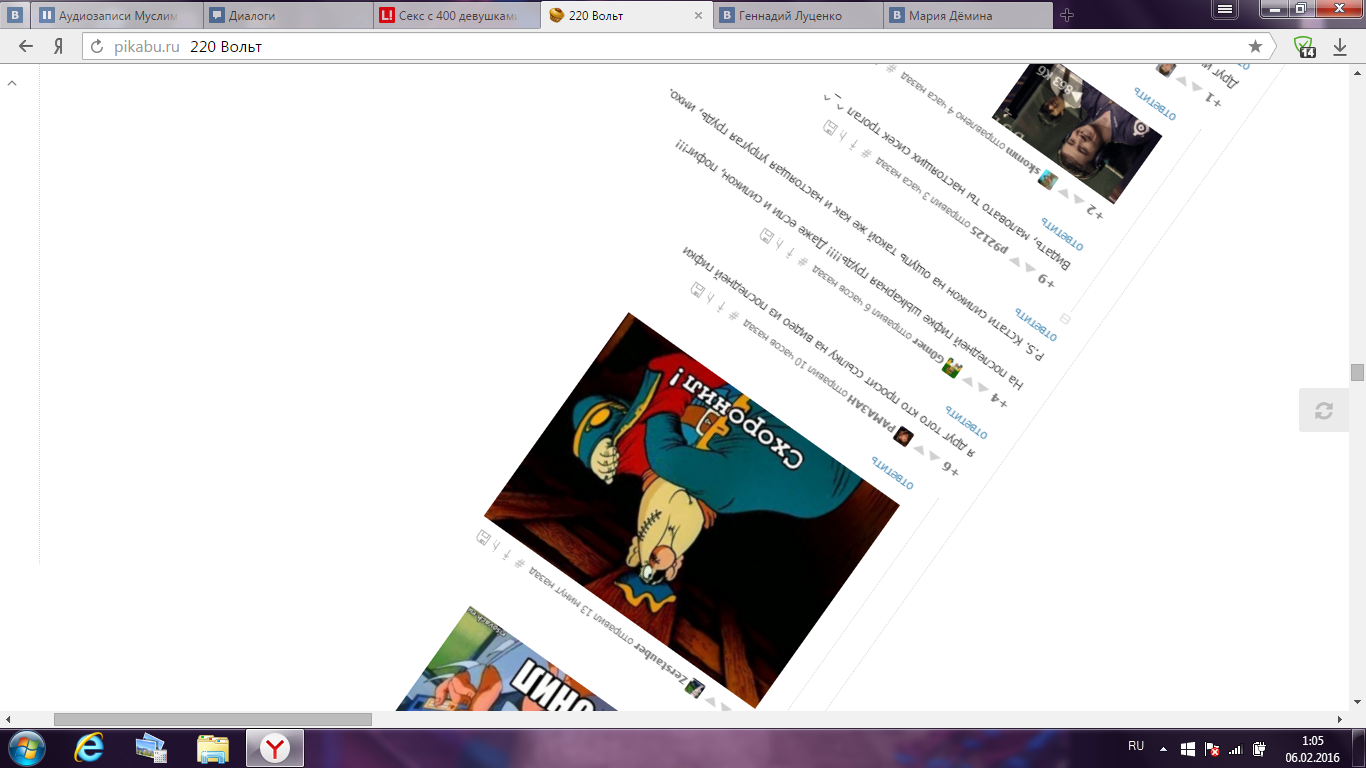The height and width of the screenshot is (768, 1366).
Task: Click the save icon on p92125's comment line
Action: (x=829, y=127)
